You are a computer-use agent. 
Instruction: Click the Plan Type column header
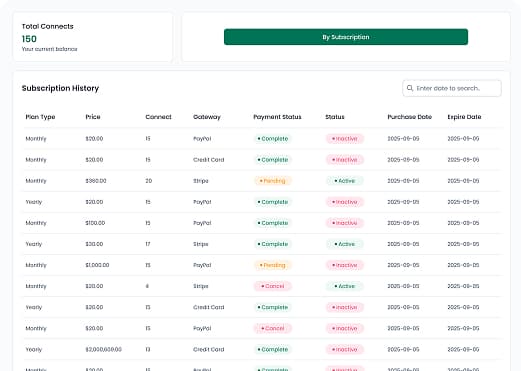[x=40, y=117]
